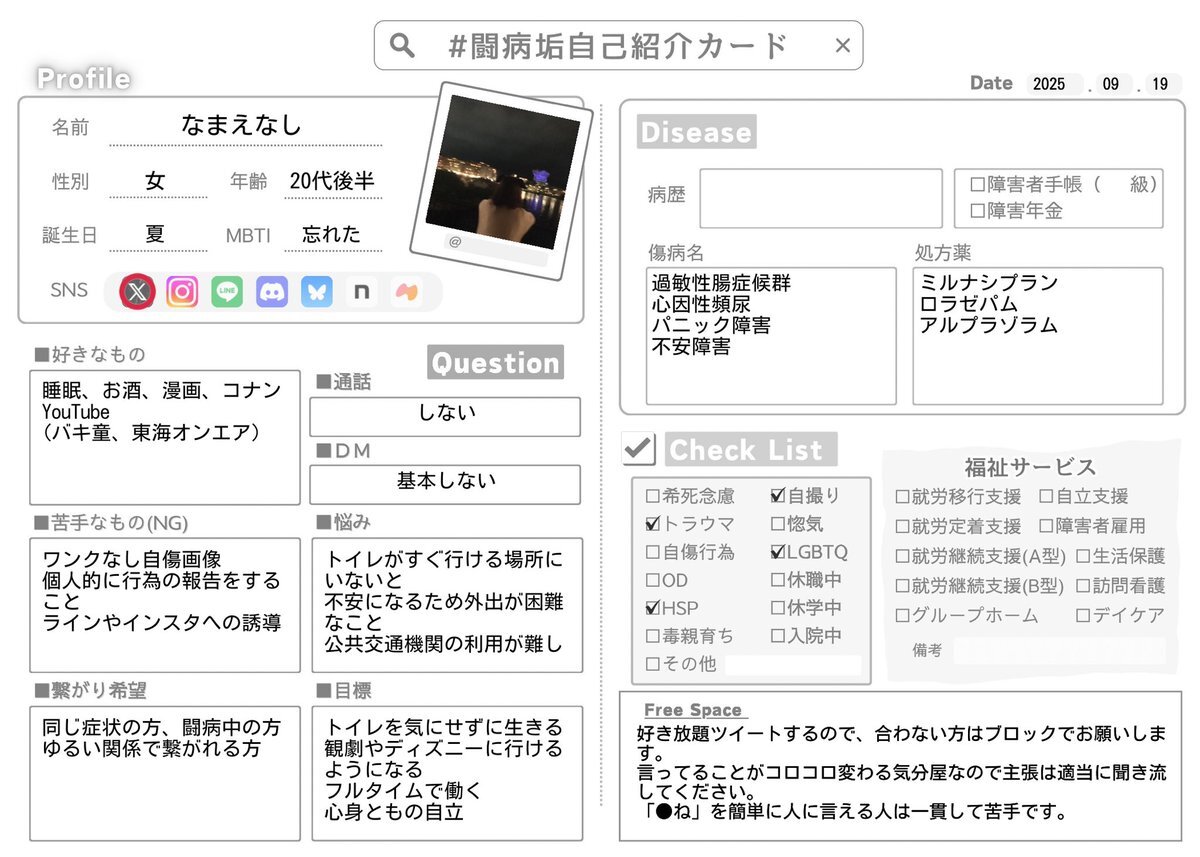Check the 就労定着支援 box

point(902,527)
